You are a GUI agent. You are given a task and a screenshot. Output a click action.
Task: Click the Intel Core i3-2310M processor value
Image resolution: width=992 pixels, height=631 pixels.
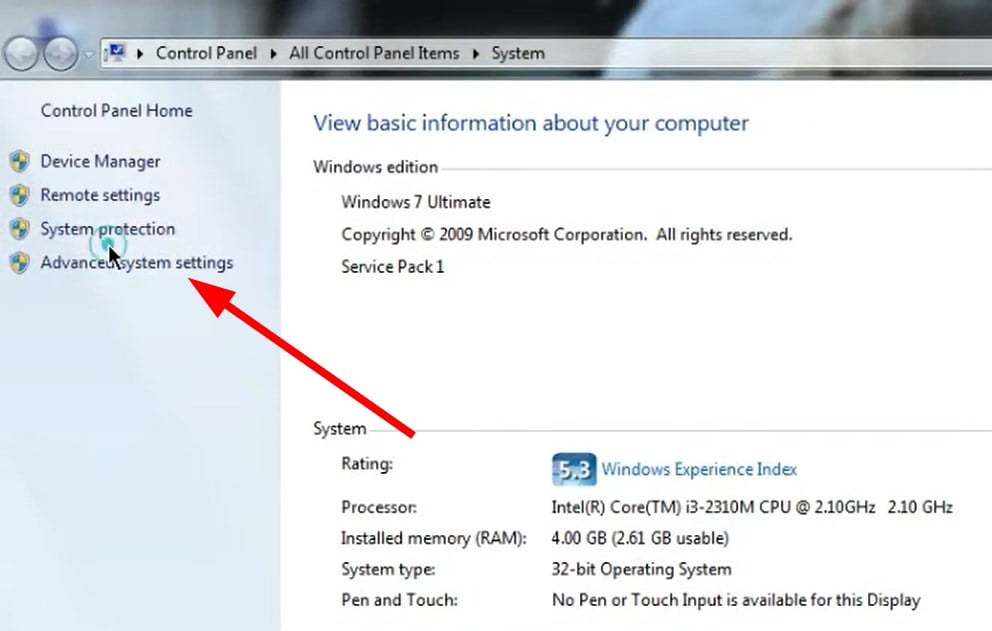click(752, 507)
